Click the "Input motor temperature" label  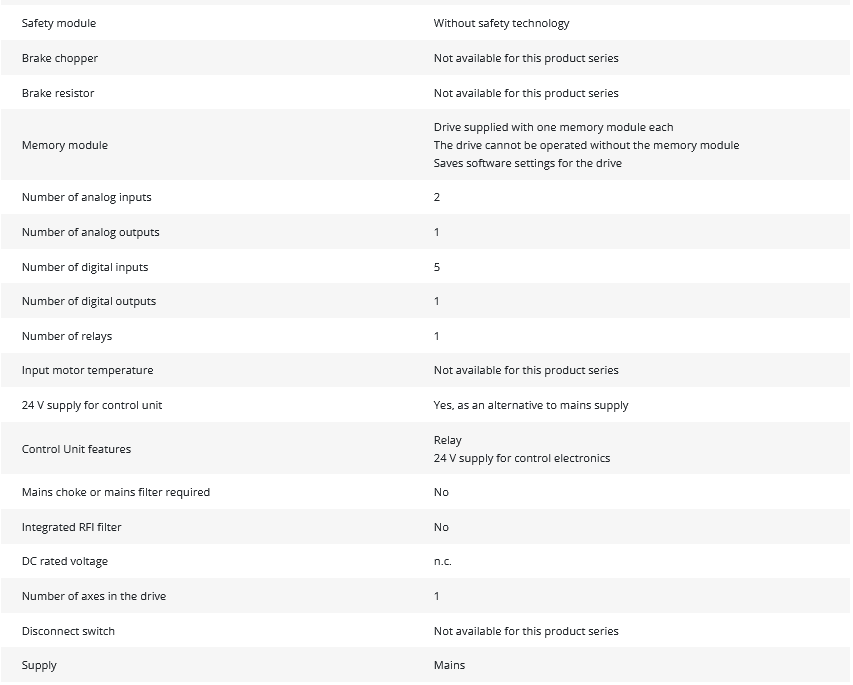(87, 370)
